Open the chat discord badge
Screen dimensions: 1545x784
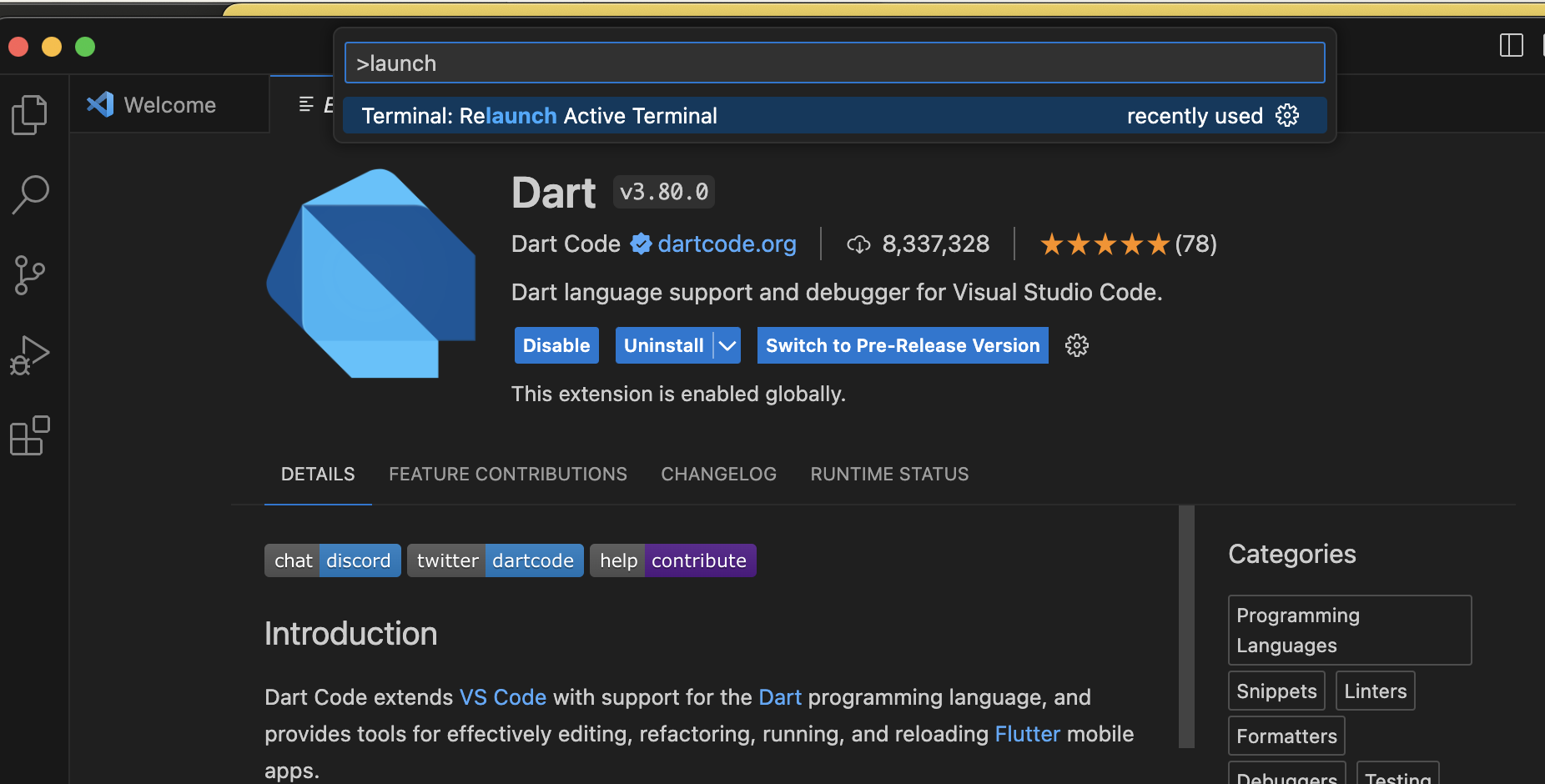(x=333, y=560)
